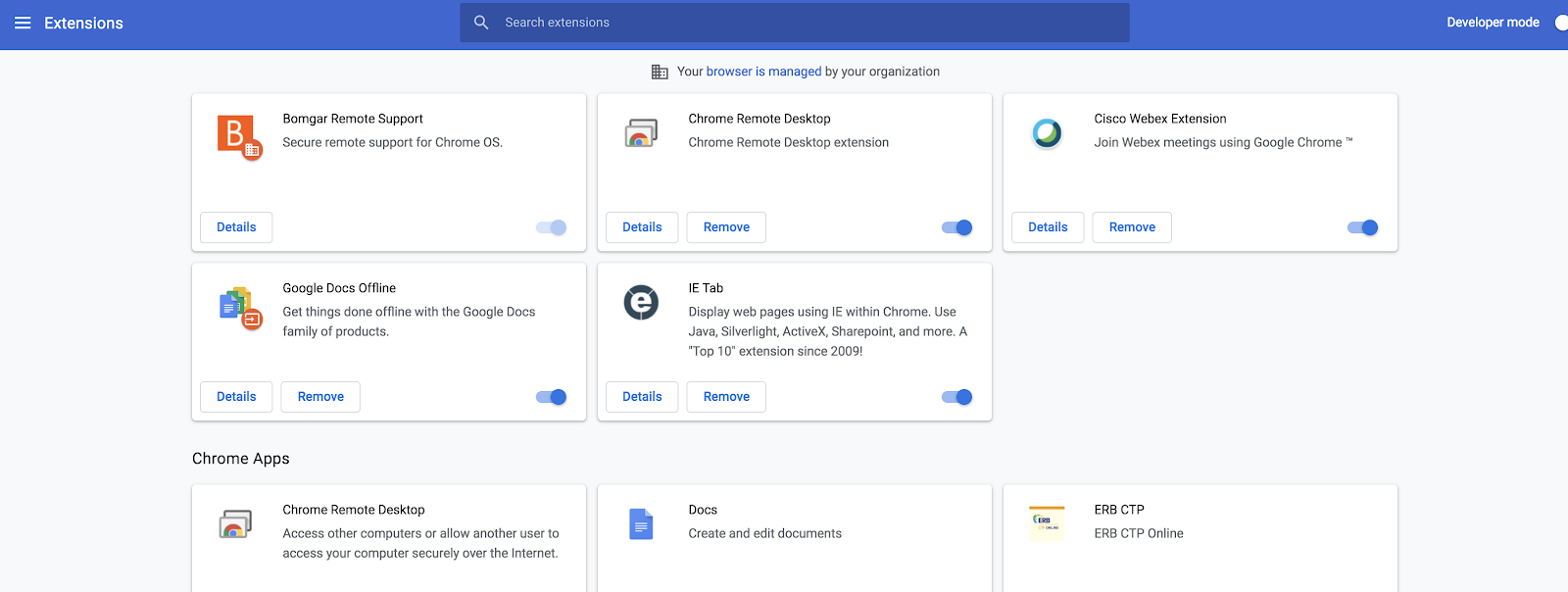Click the managed organization building icon
1568x592 pixels.
[x=660, y=72]
